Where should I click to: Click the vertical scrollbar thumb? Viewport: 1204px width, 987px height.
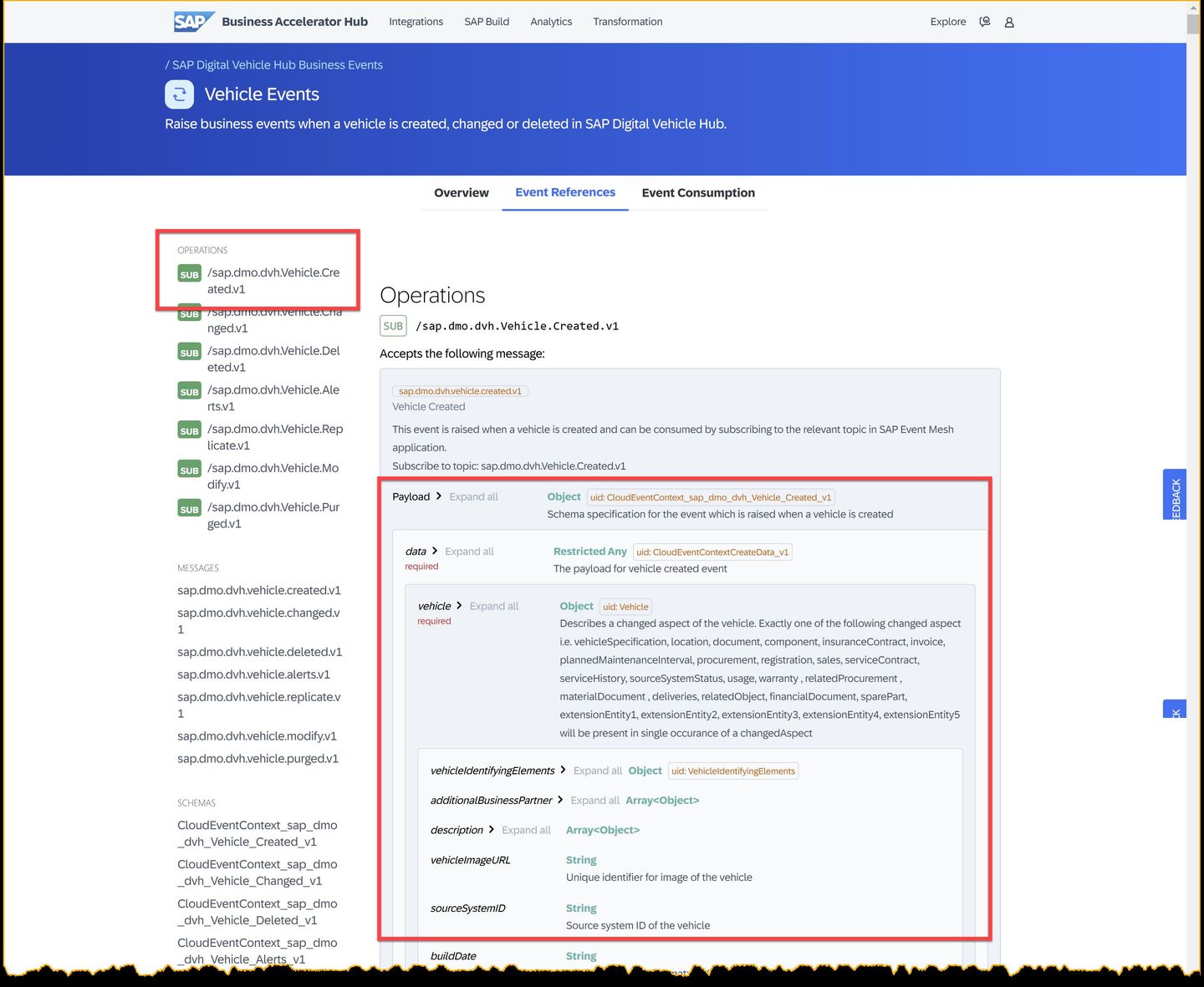coord(1193,24)
